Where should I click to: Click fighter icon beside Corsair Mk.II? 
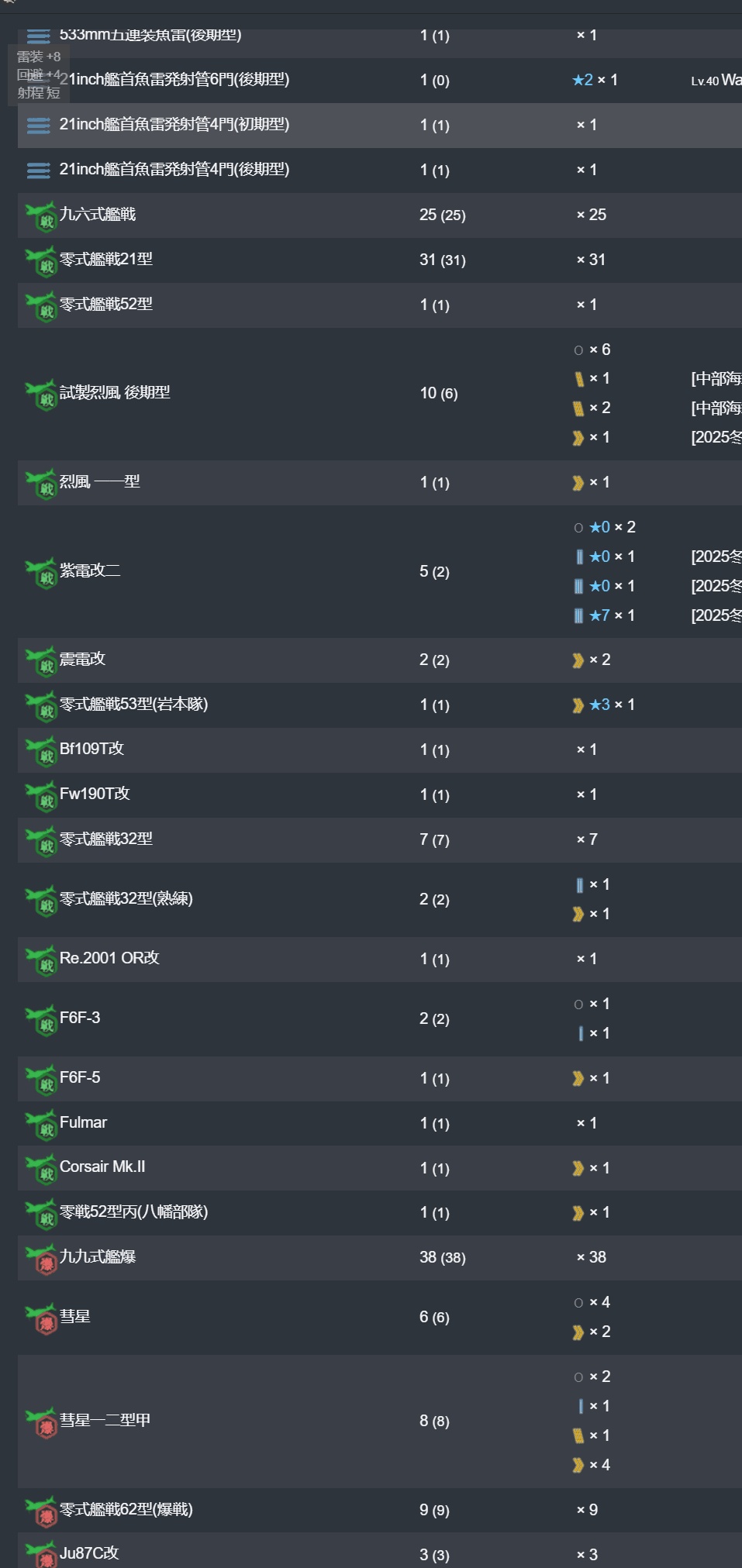click(40, 1170)
